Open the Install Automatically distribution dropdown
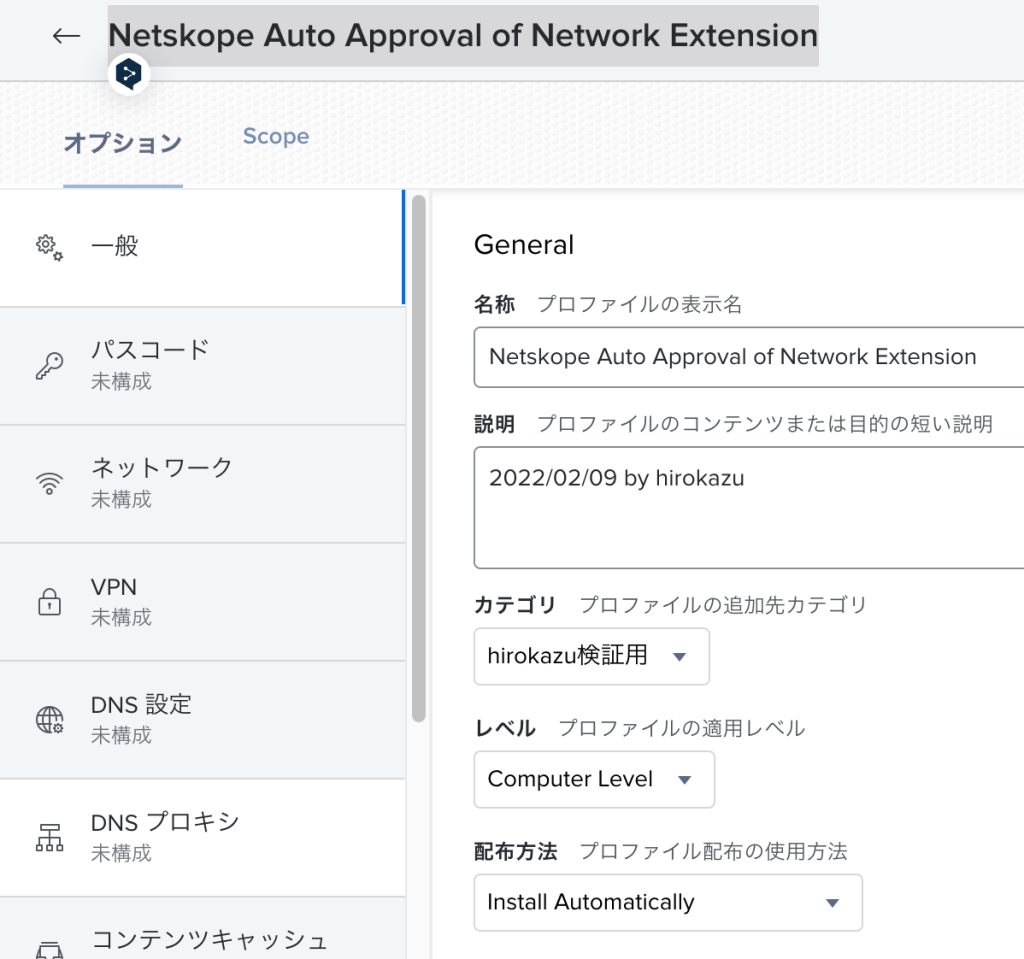Viewport: 1024px width, 959px height. coord(668,902)
